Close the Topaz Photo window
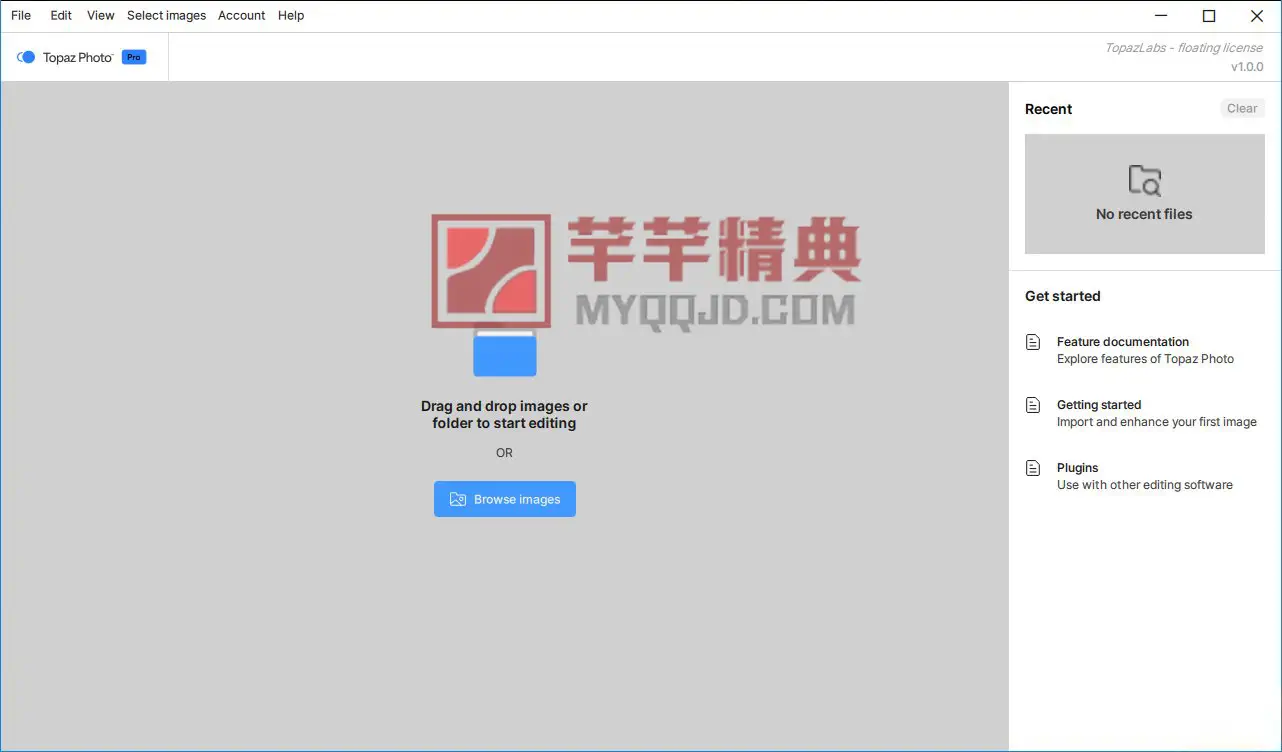1282x752 pixels. click(1257, 15)
